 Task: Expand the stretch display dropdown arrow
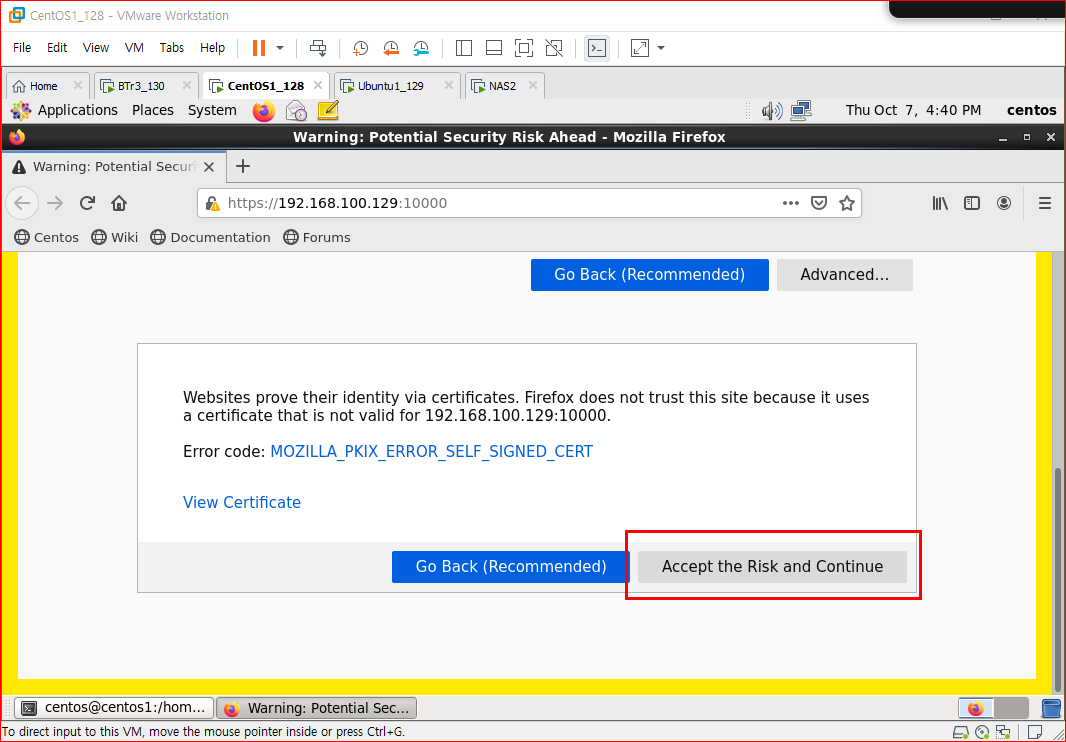(x=660, y=48)
